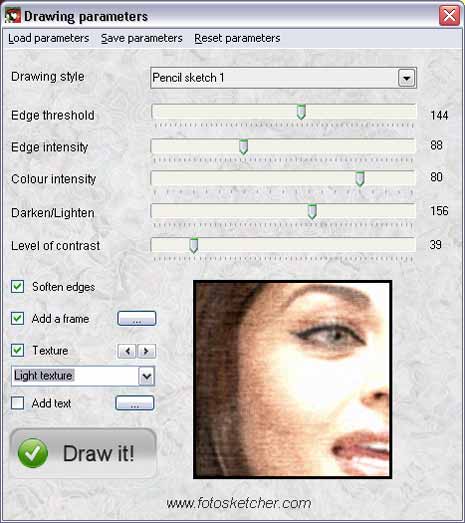Click the face preview thumbnail
465x523 pixels.
(x=293, y=380)
